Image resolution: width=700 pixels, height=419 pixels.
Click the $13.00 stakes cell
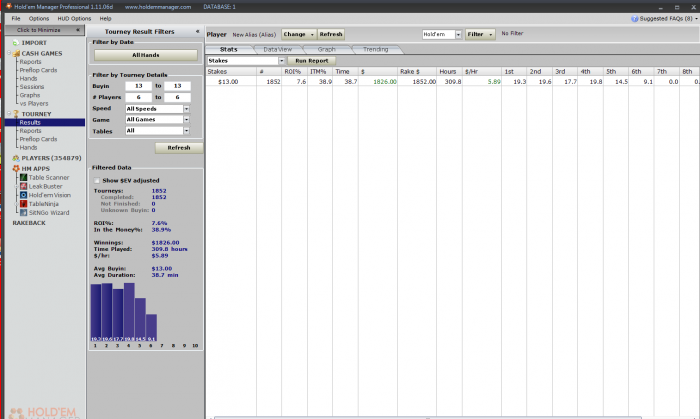pos(231,82)
